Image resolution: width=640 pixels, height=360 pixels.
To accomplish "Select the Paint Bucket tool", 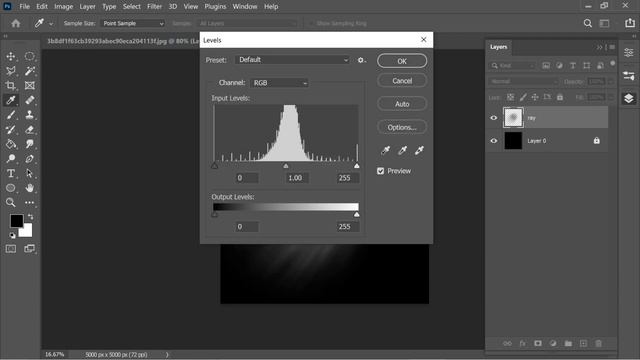I will coord(11,144).
